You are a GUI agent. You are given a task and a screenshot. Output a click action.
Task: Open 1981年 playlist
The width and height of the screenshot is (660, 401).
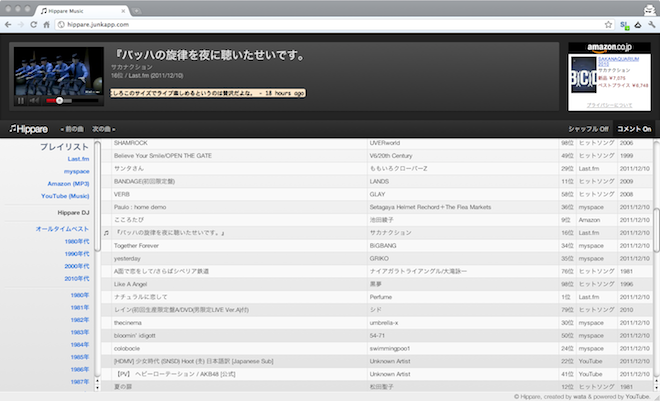click(80, 308)
